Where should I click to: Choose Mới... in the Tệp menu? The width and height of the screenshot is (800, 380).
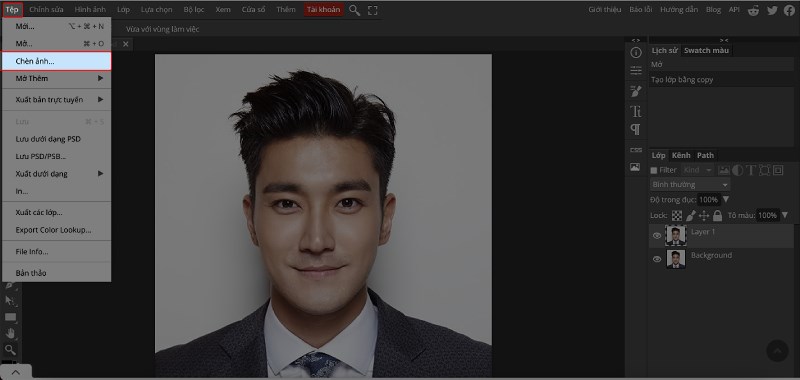[57, 27]
